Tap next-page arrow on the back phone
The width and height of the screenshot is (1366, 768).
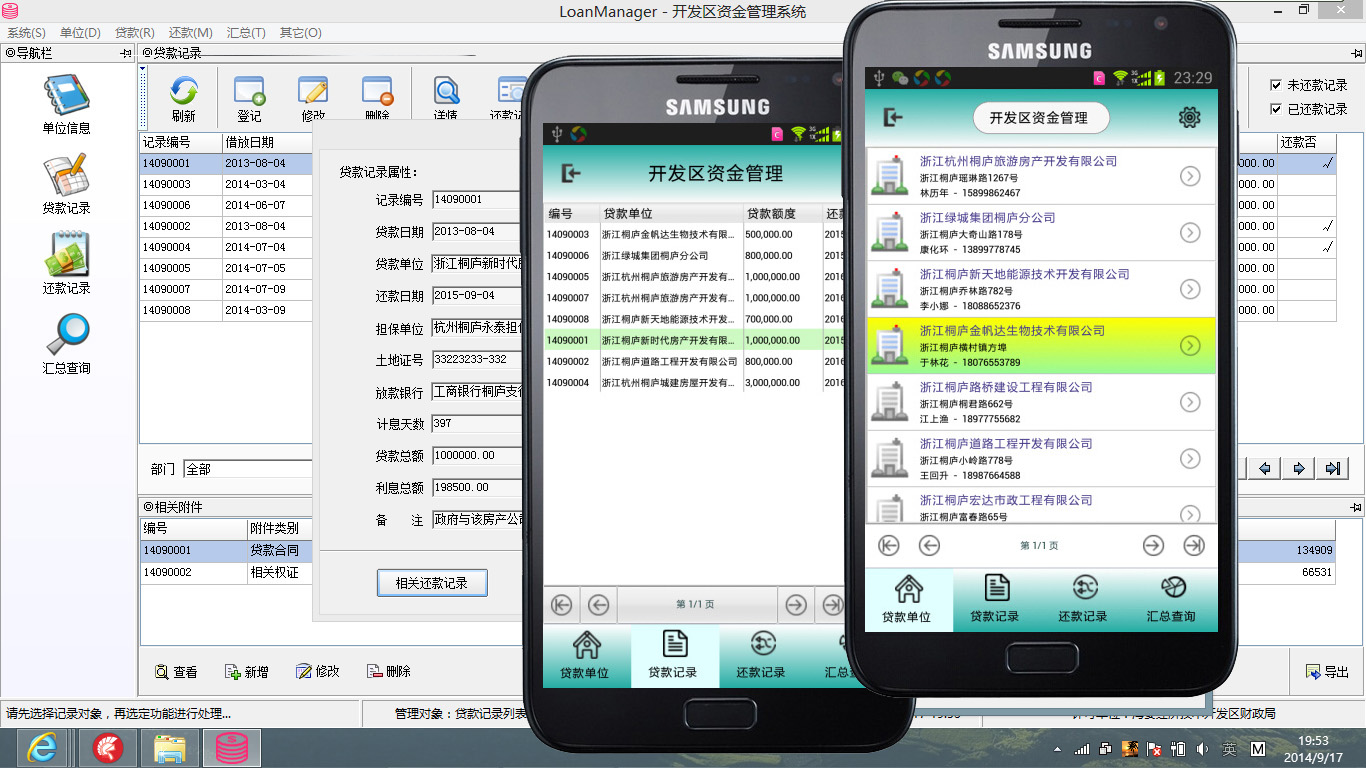[x=796, y=604]
